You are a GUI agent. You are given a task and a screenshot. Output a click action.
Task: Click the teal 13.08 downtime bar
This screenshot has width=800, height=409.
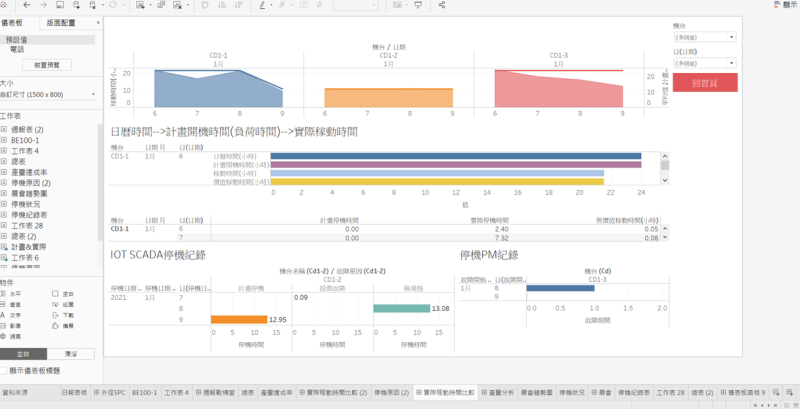402,309
